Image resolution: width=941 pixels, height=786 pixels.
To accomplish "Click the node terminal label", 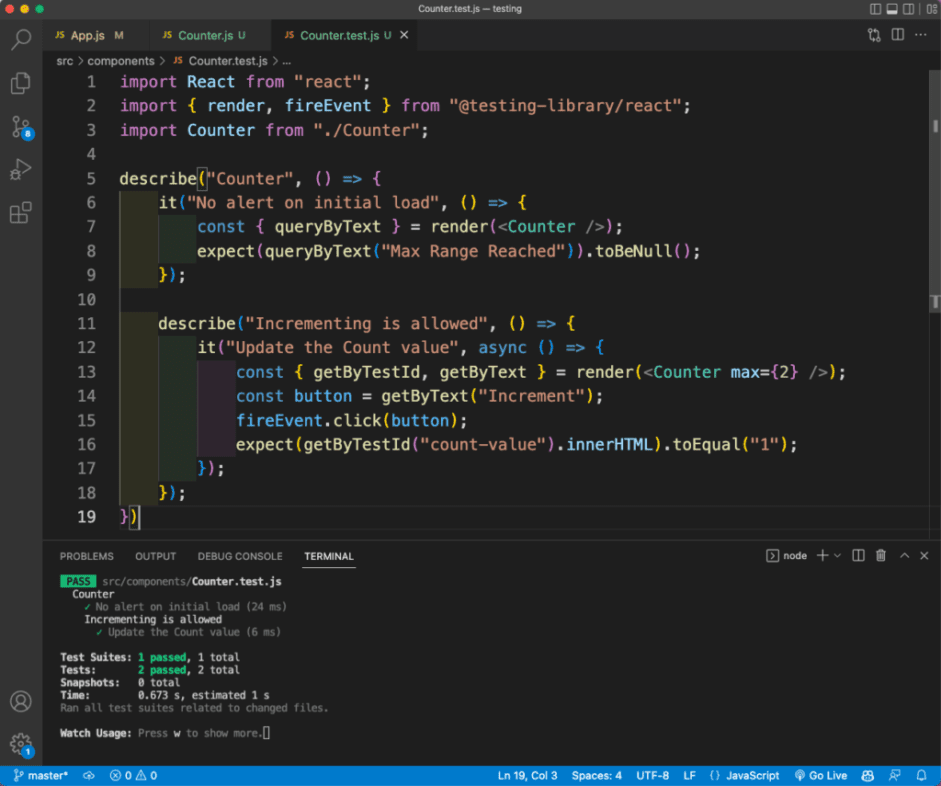I will coord(787,556).
